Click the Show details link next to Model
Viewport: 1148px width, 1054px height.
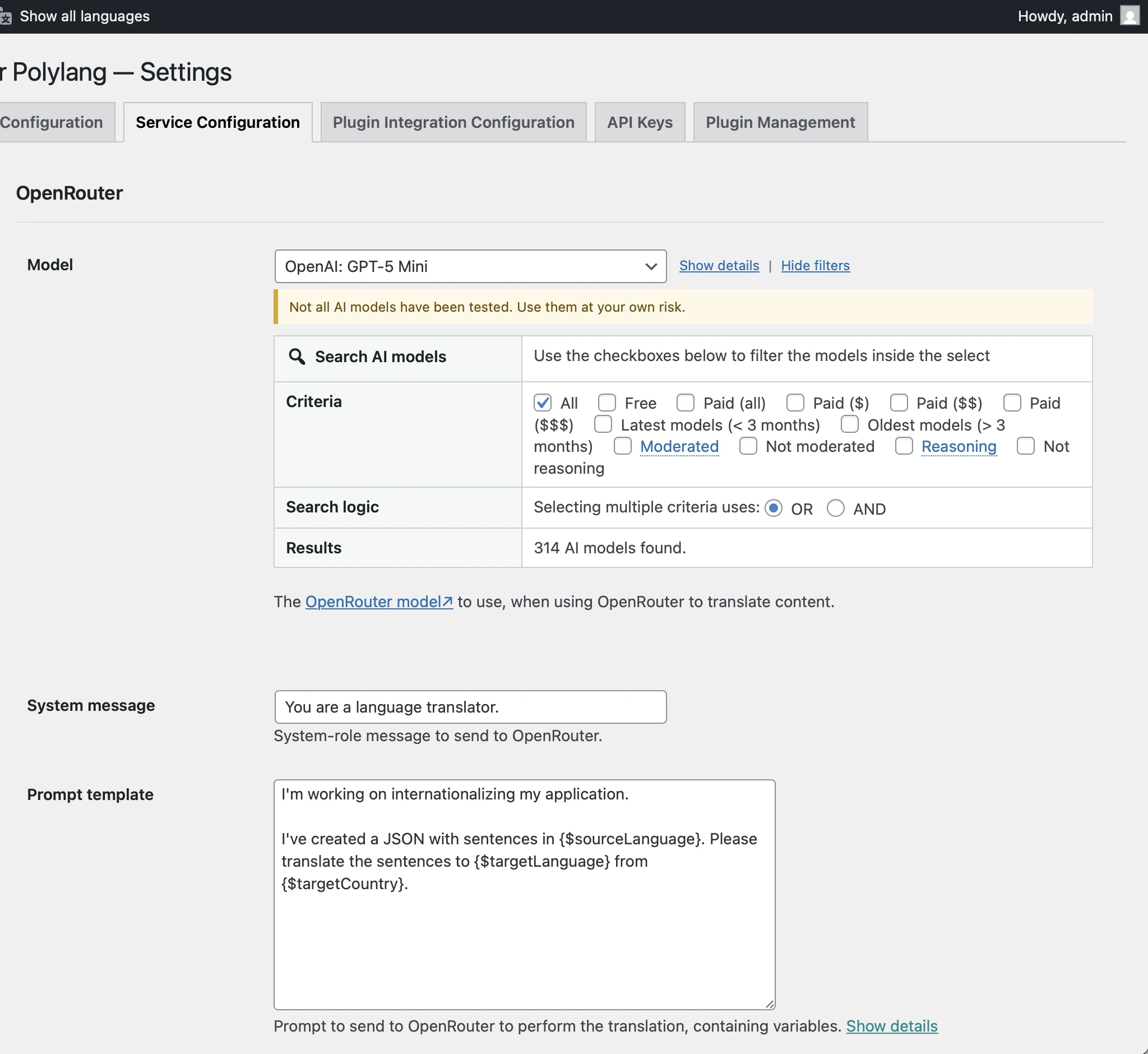pos(719,265)
